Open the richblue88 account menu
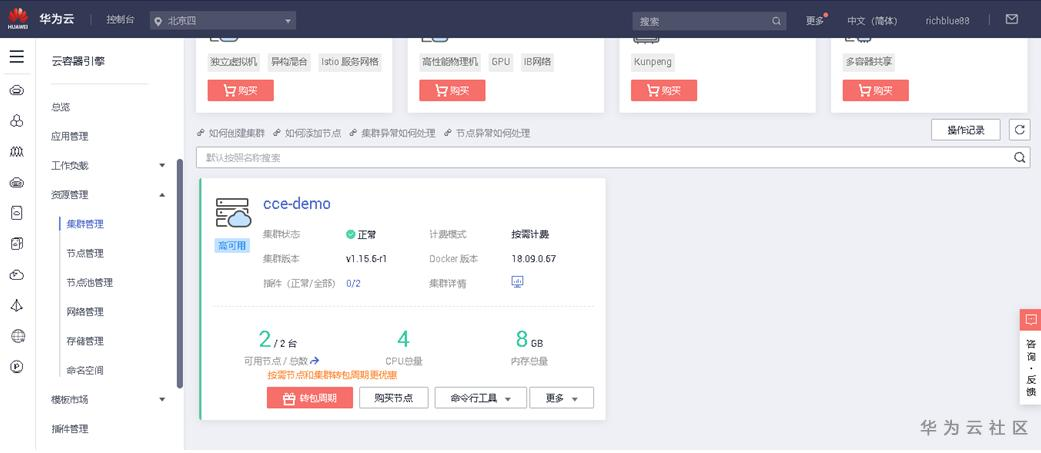The height and width of the screenshot is (453, 1041). tap(947, 21)
